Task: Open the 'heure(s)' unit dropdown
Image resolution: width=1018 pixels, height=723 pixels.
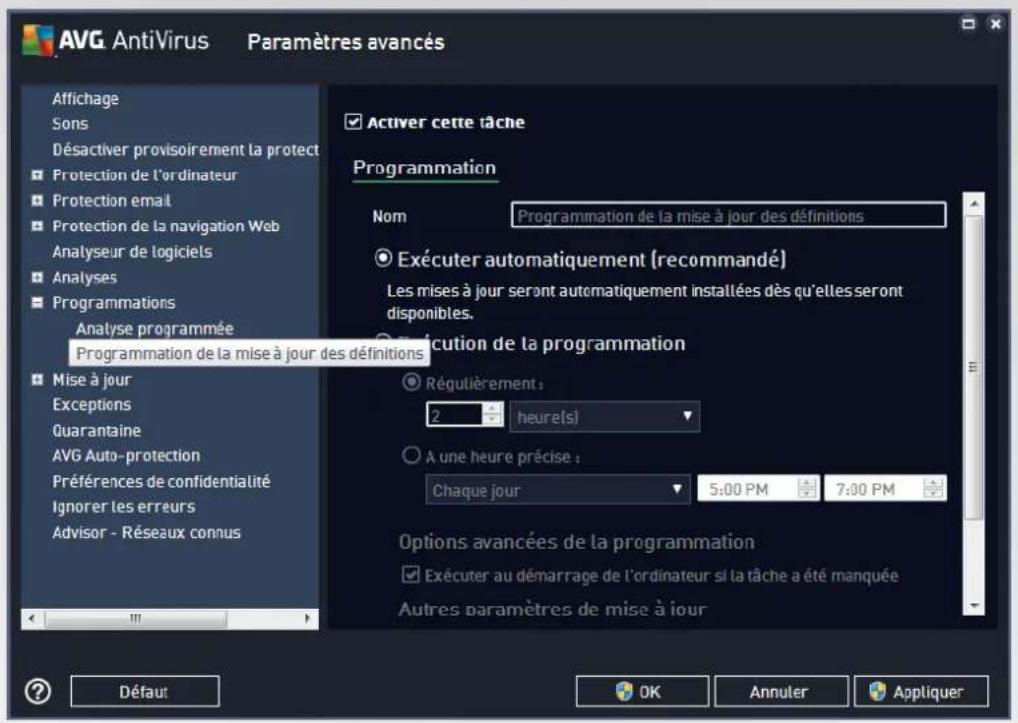Action: click(x=604, y=417)
